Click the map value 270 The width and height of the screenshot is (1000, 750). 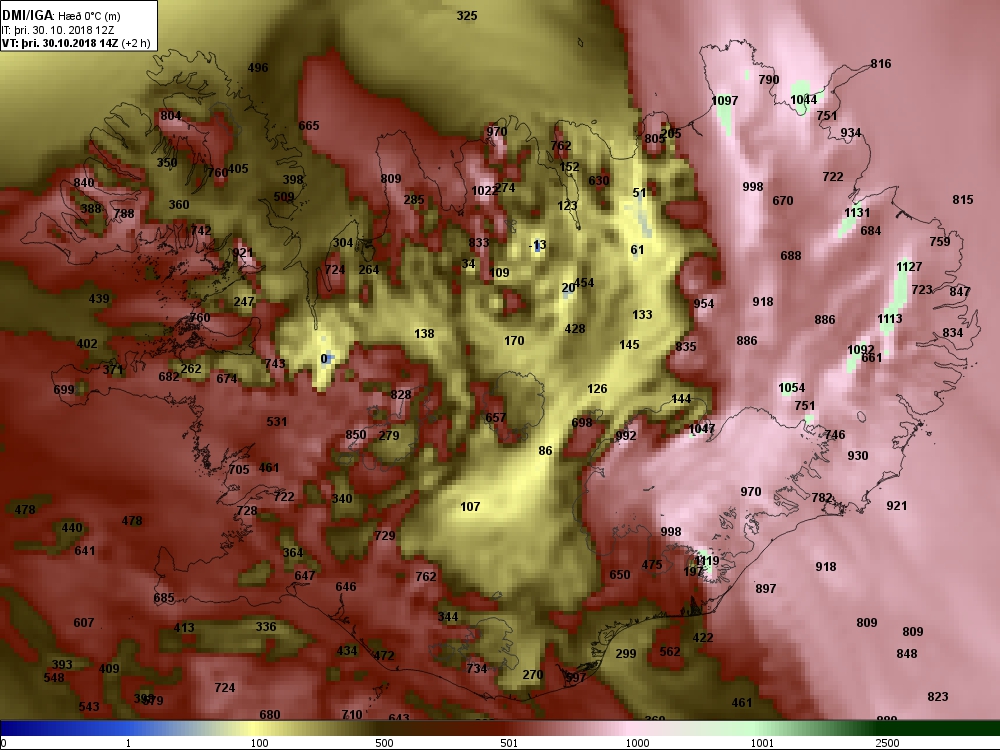(533, 674)
